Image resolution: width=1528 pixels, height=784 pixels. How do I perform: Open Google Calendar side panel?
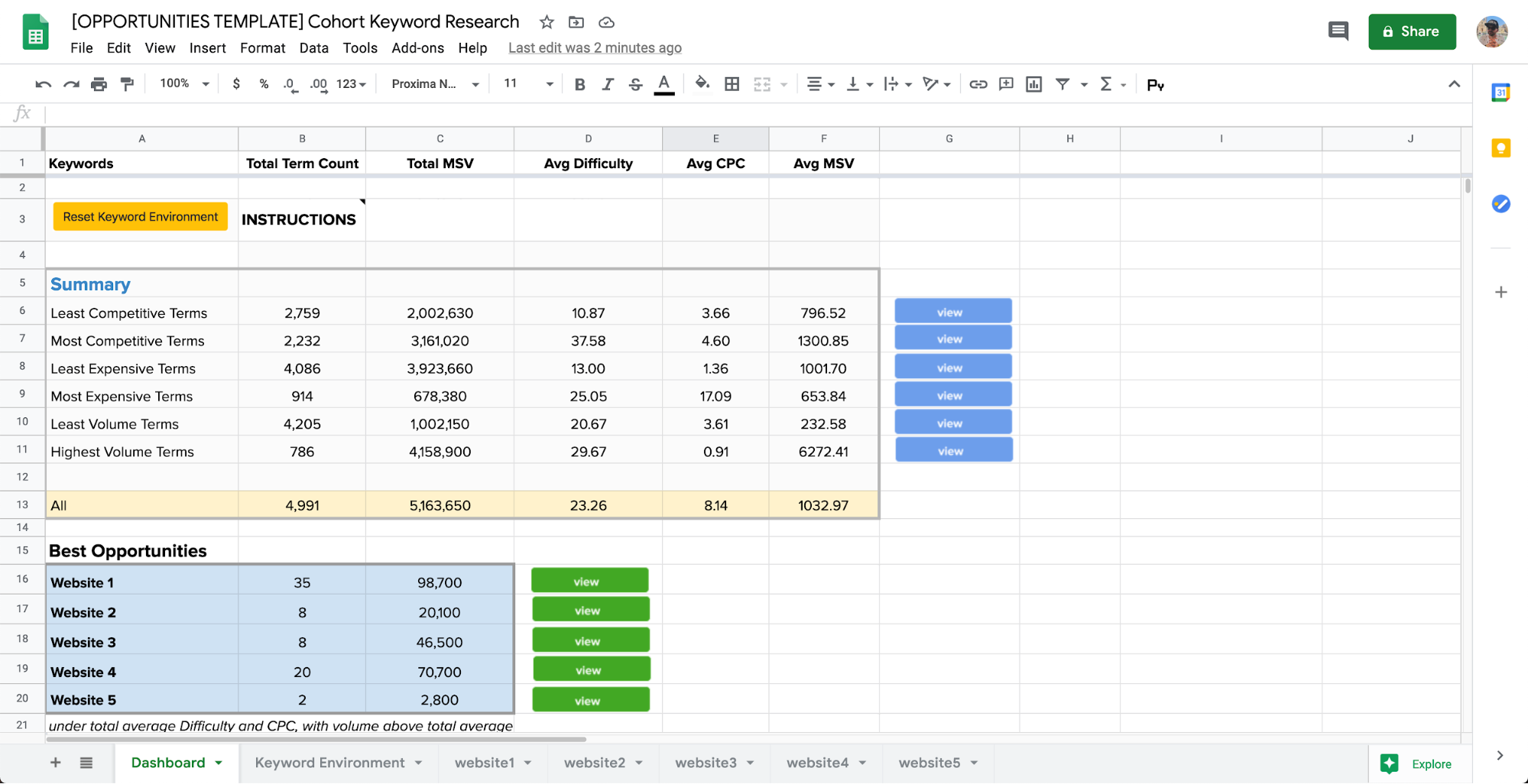point(1500,92)
